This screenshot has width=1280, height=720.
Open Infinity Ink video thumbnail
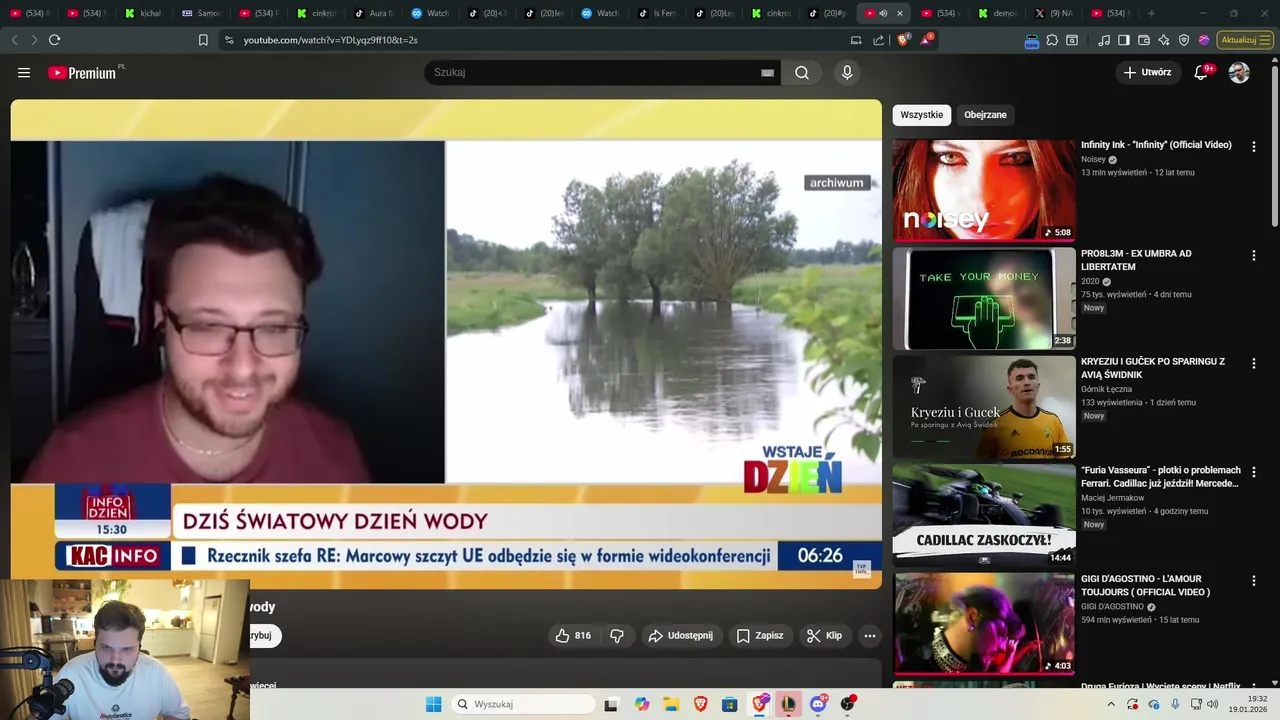984,190
